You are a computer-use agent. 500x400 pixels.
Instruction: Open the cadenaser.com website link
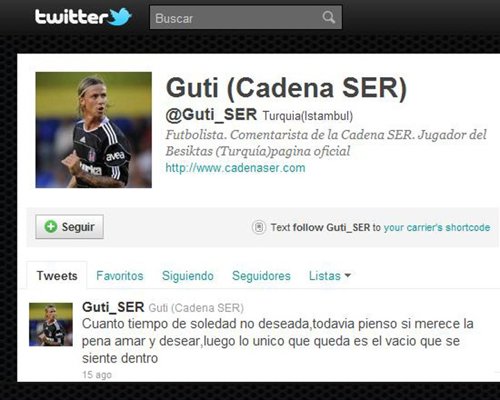click(x=235, y=168)
